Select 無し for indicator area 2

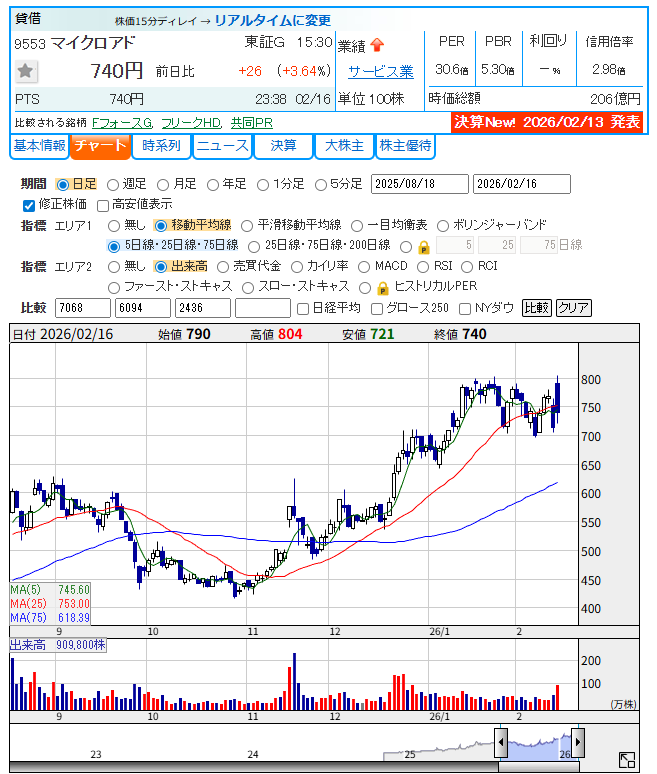click(x=114, y=267)
